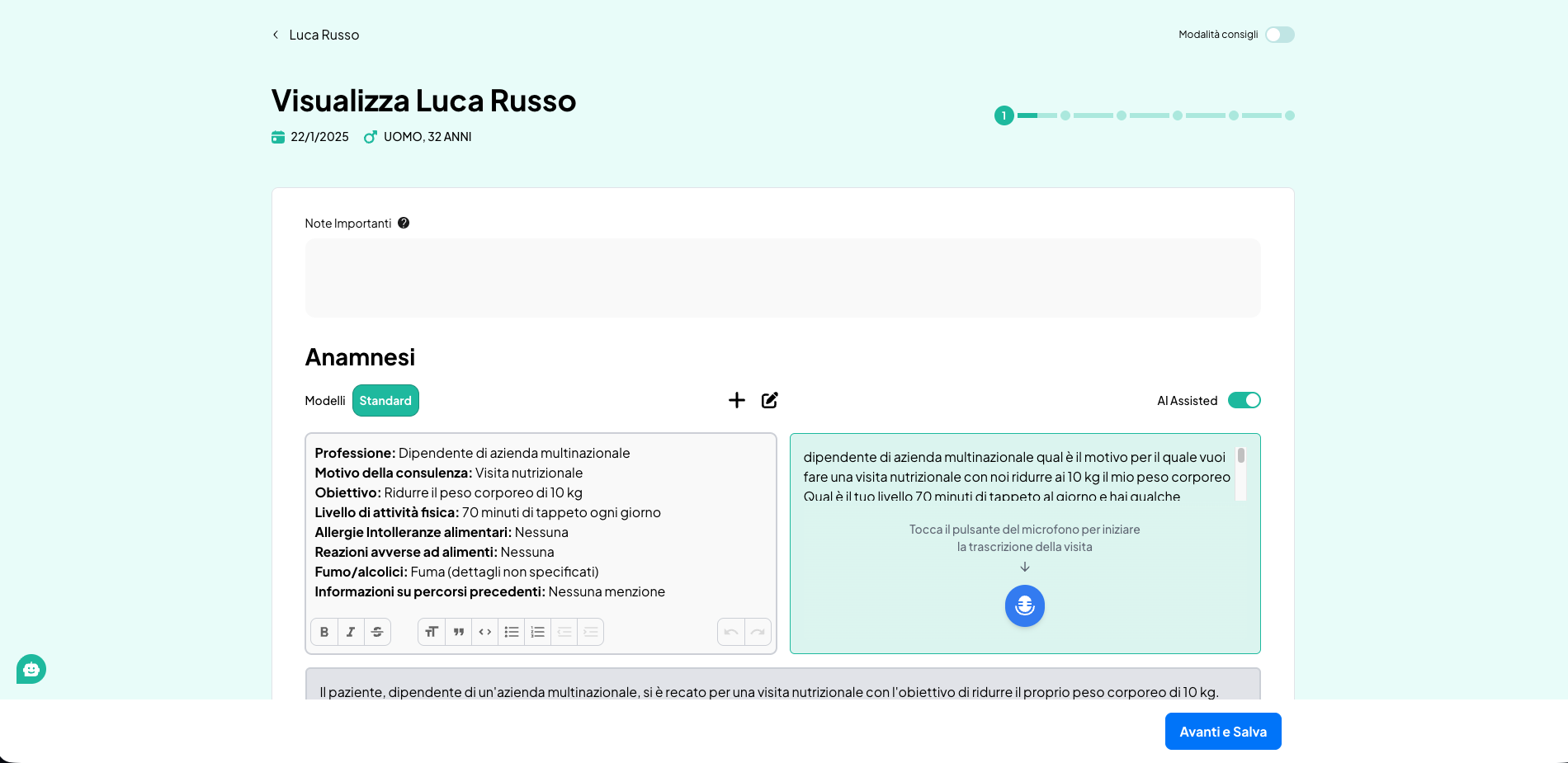Image resolution: width=1568 pixels, height=763 pixels.
Task: Create a numbered list
Action: click(x=538, y=632)
